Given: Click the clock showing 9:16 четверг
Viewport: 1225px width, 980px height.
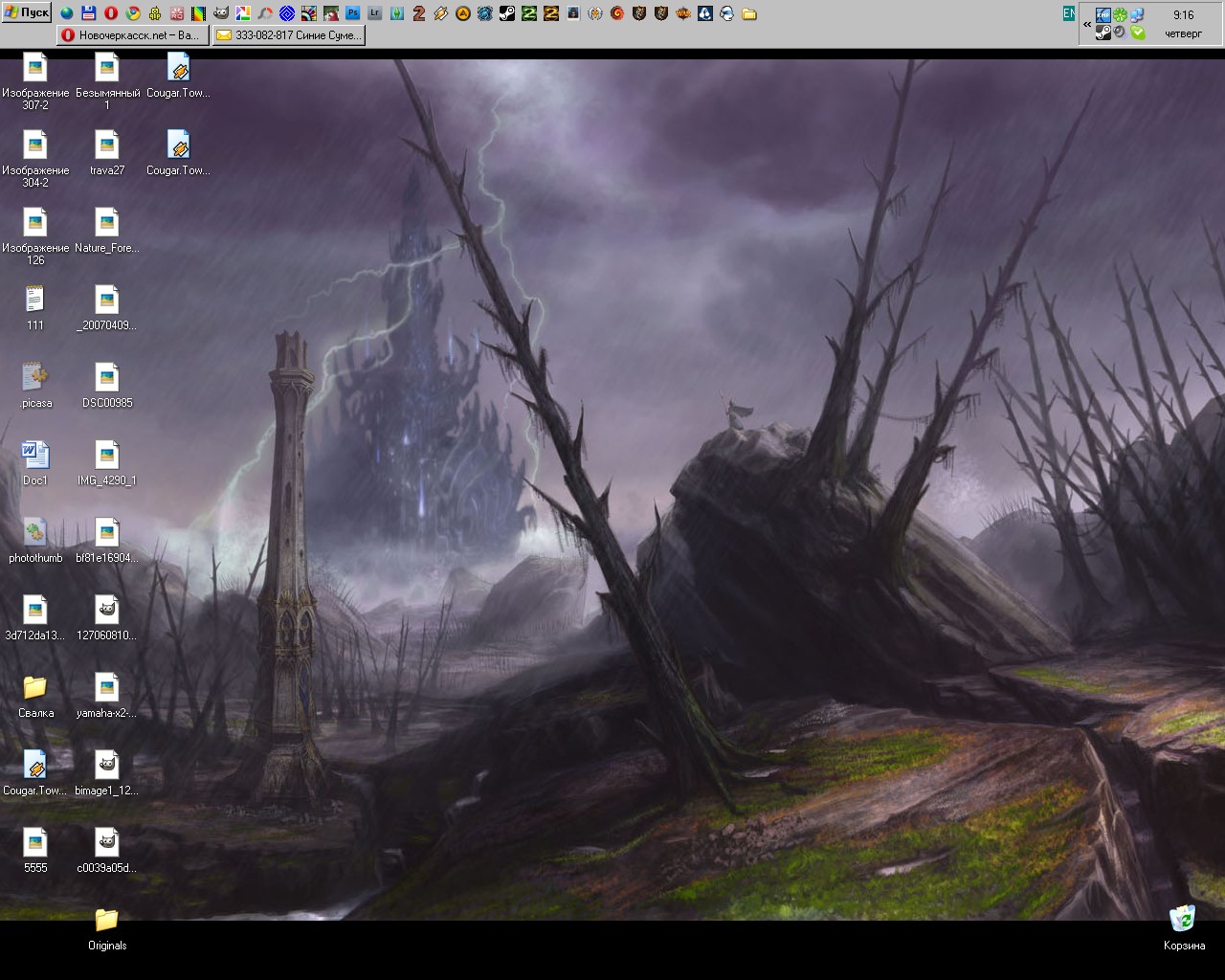Looking at the screenshot, I should click(1184, 24).
